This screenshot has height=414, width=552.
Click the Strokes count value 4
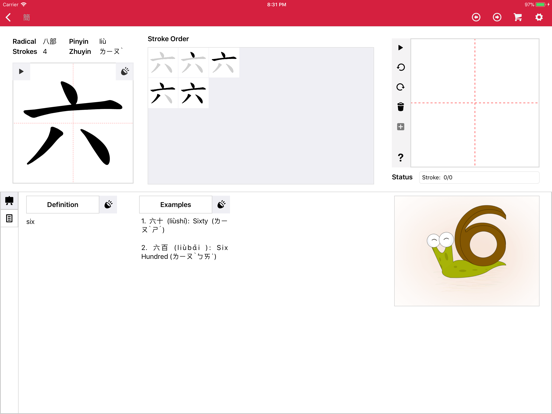(45, 51)
